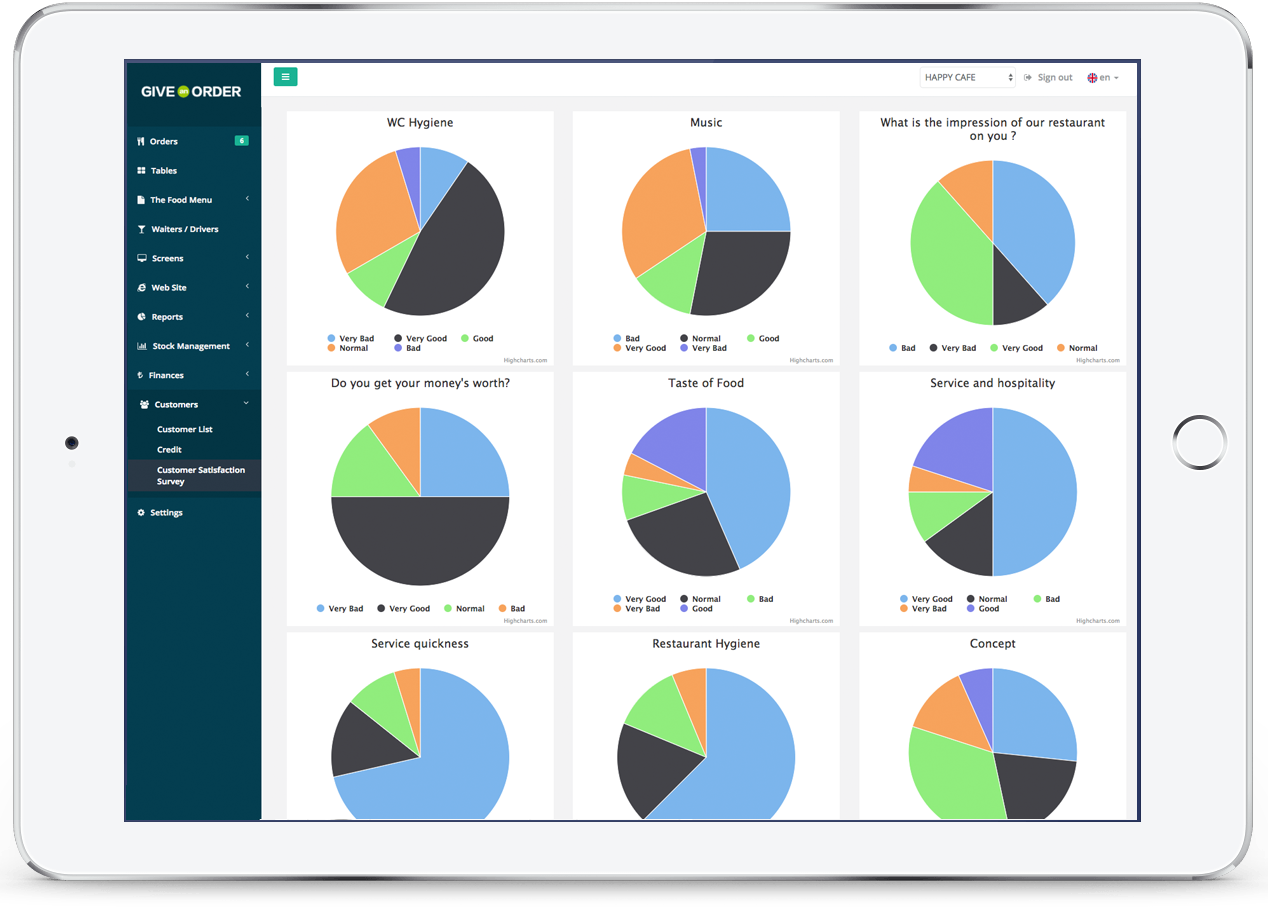The width and height of the screenshot is (1268, 922).
Task: Toggle the Very Bad legend in WC Hygiene
Action: pyautogui.click(x=350, y=339)
